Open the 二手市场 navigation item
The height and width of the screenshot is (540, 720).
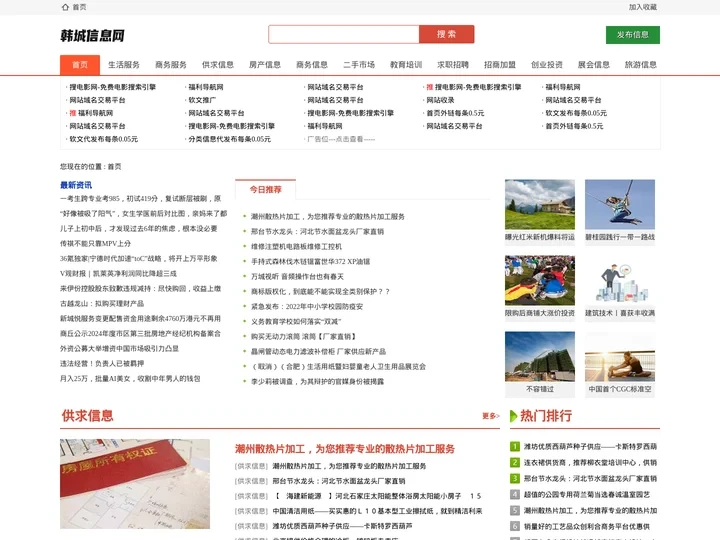[x=359, y=65]
